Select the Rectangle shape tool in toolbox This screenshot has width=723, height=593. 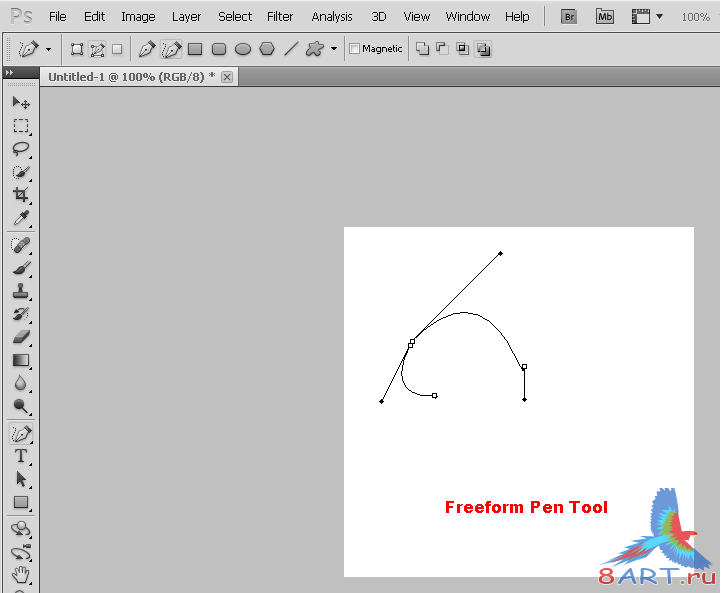click(21, 503)
